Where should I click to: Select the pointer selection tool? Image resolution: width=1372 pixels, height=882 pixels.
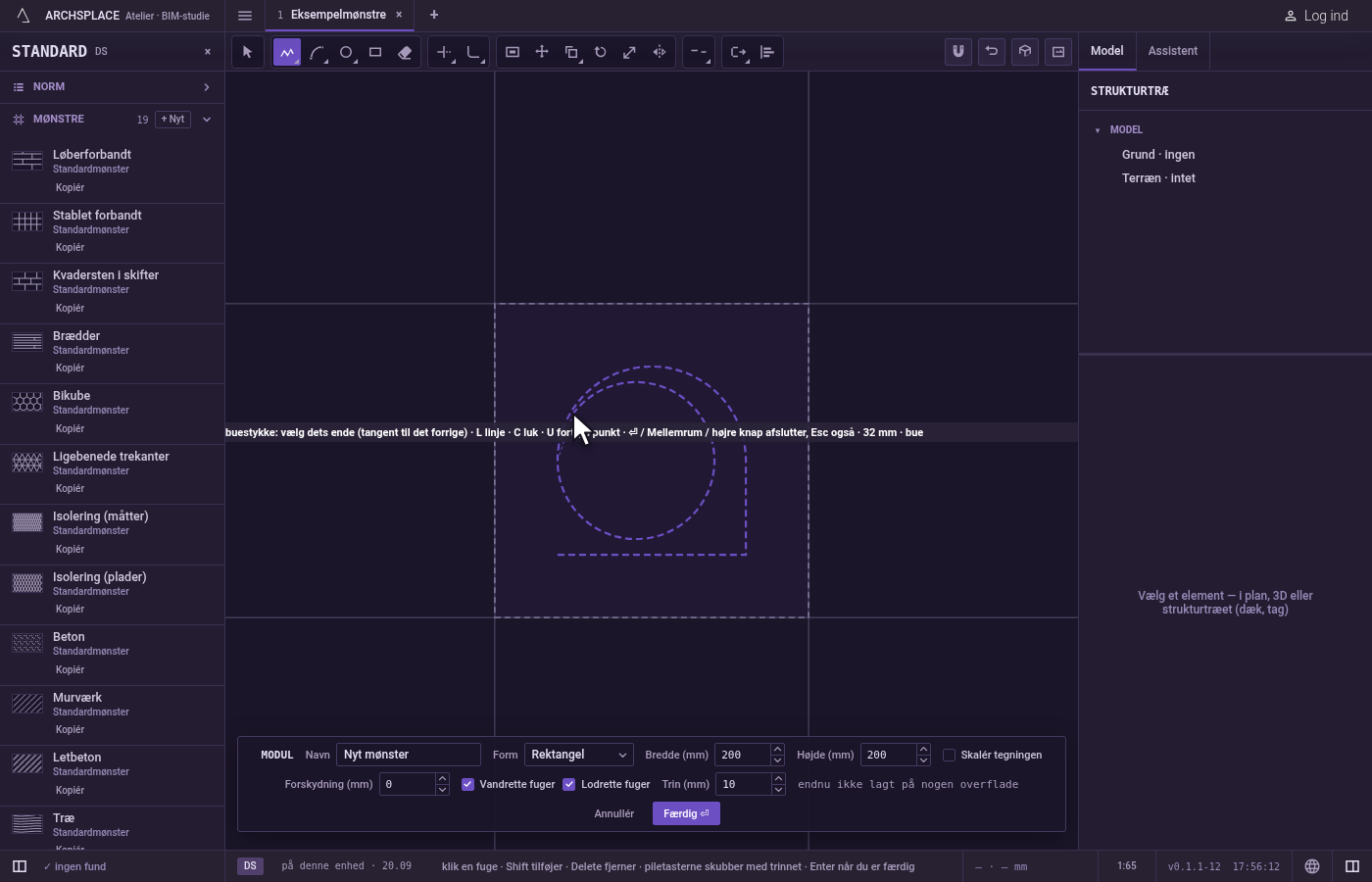pyautogui.click(x=247, y=52)
